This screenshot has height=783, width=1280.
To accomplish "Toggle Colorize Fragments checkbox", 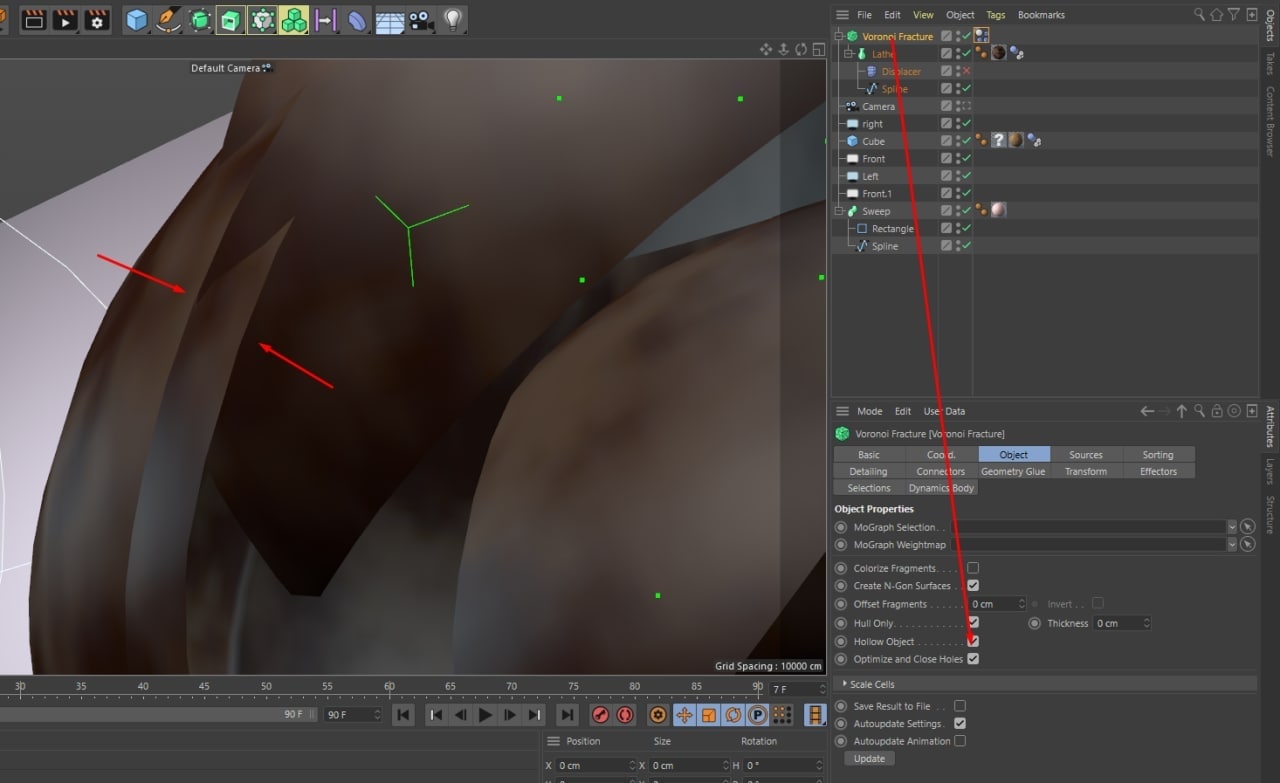I will [973, 568].
